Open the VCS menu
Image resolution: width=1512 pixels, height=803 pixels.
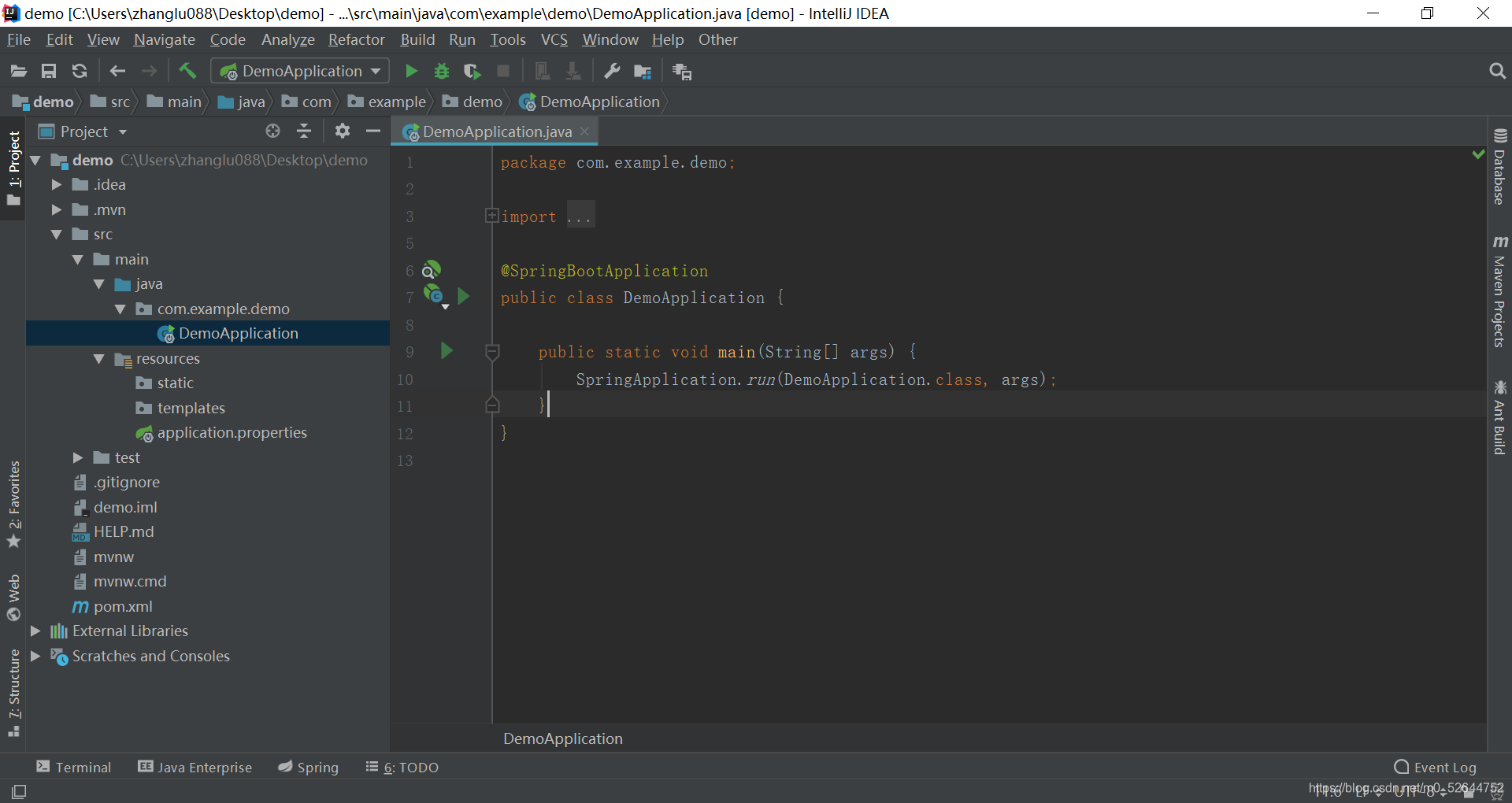tap(554, 39)
